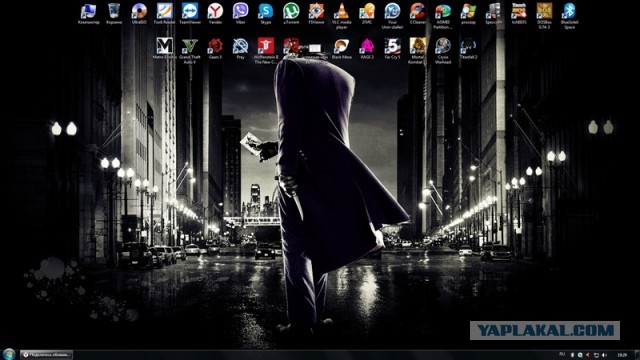Launch the FSViewer desktop icon
This screenshot has height=360, width=640.
[x=316, y=14]
